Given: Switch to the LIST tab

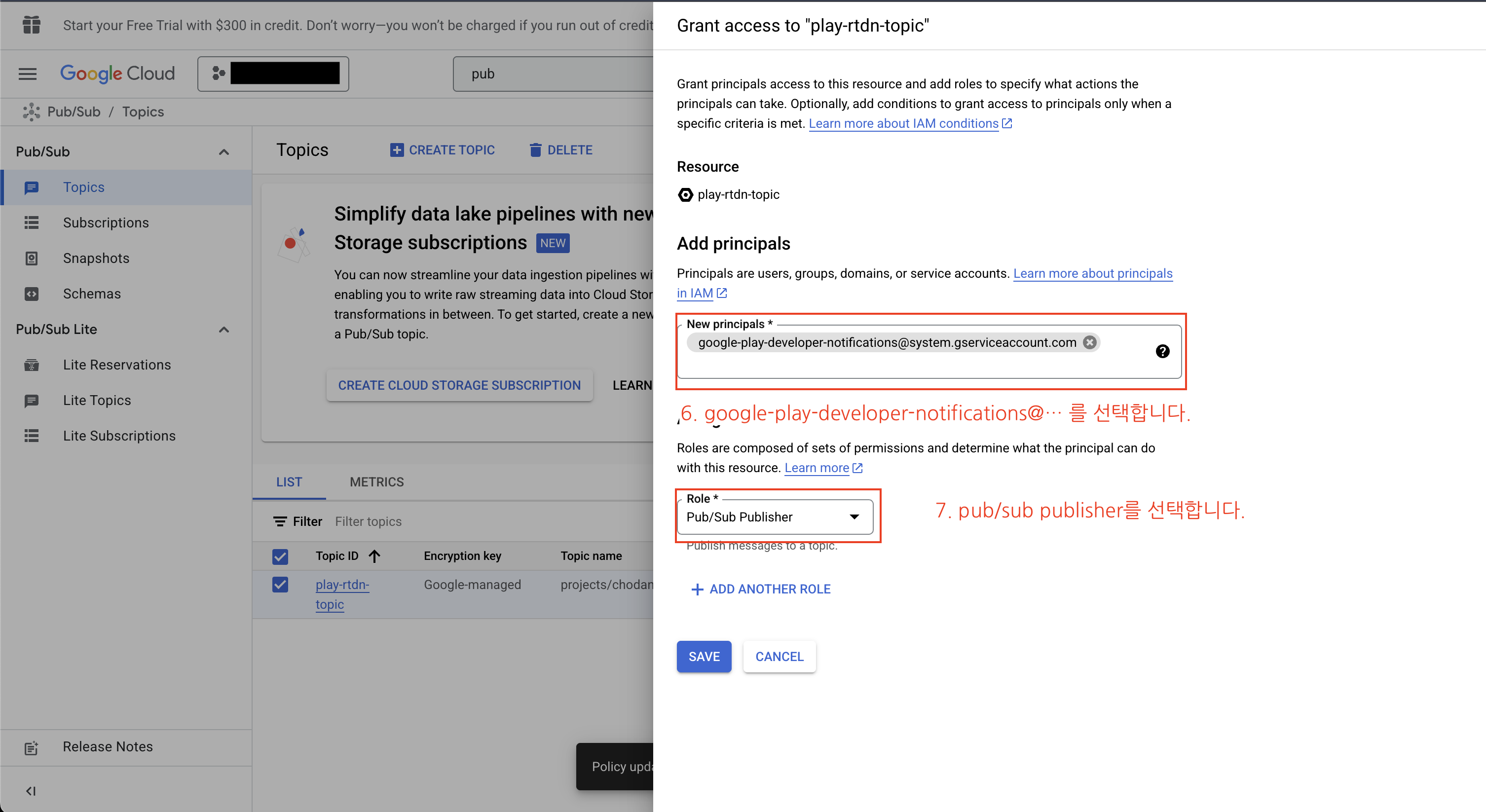Looking at the screenshot, I should point(289,482).
